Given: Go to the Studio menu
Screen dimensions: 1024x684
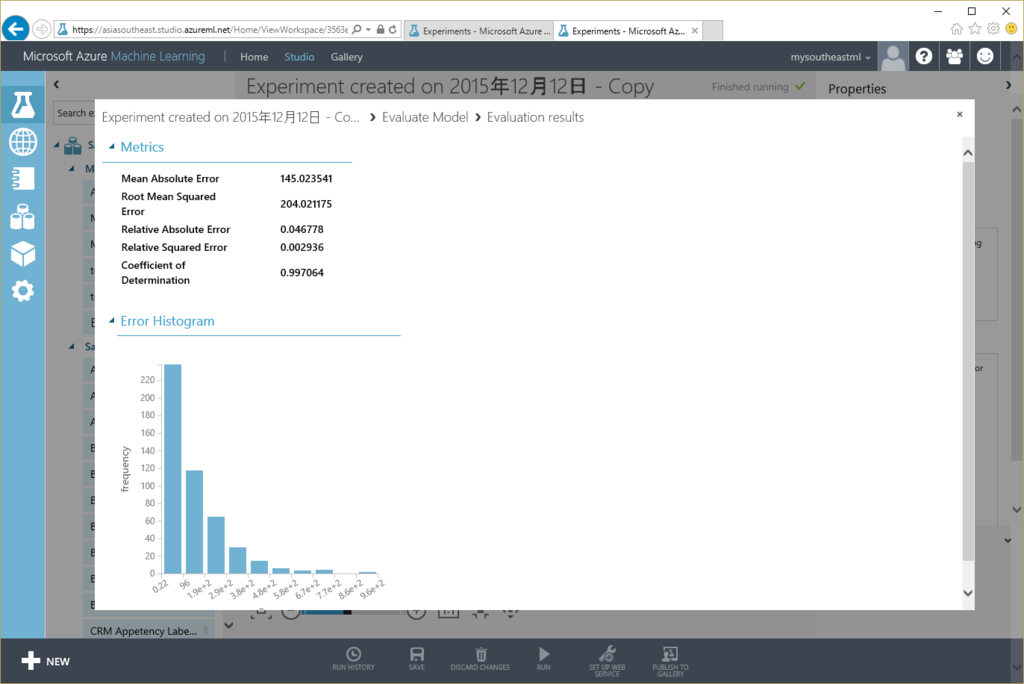Looking at the screenshot, I should (299, 57).
